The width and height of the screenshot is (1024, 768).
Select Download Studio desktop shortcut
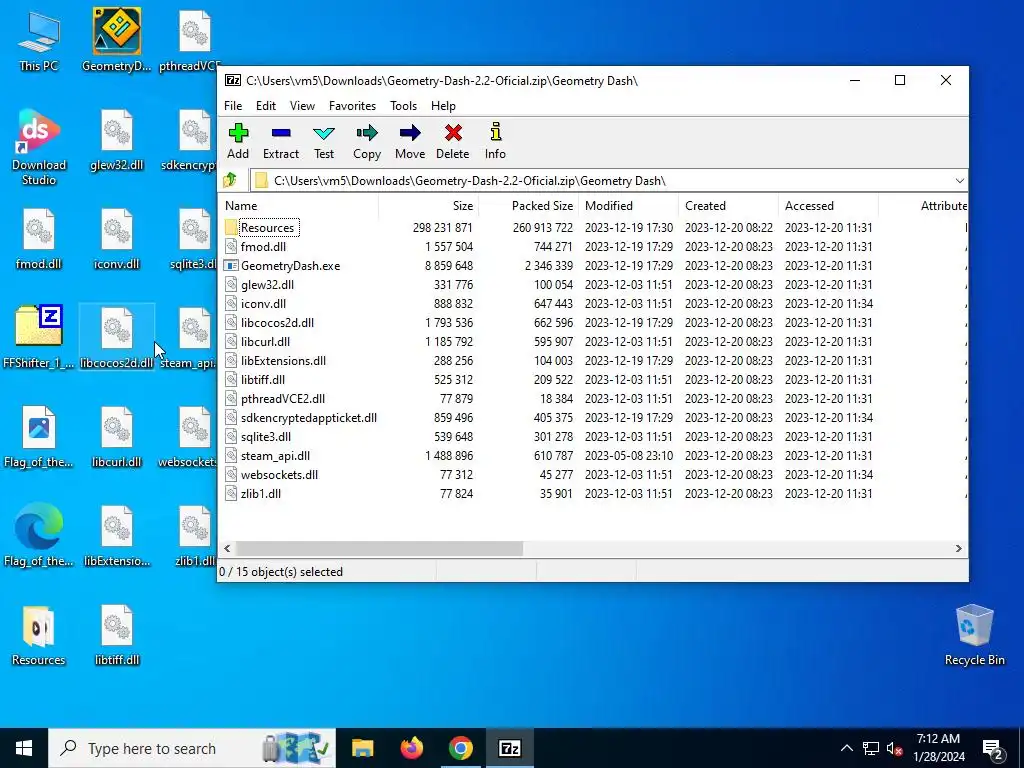[x=39, y=147]
